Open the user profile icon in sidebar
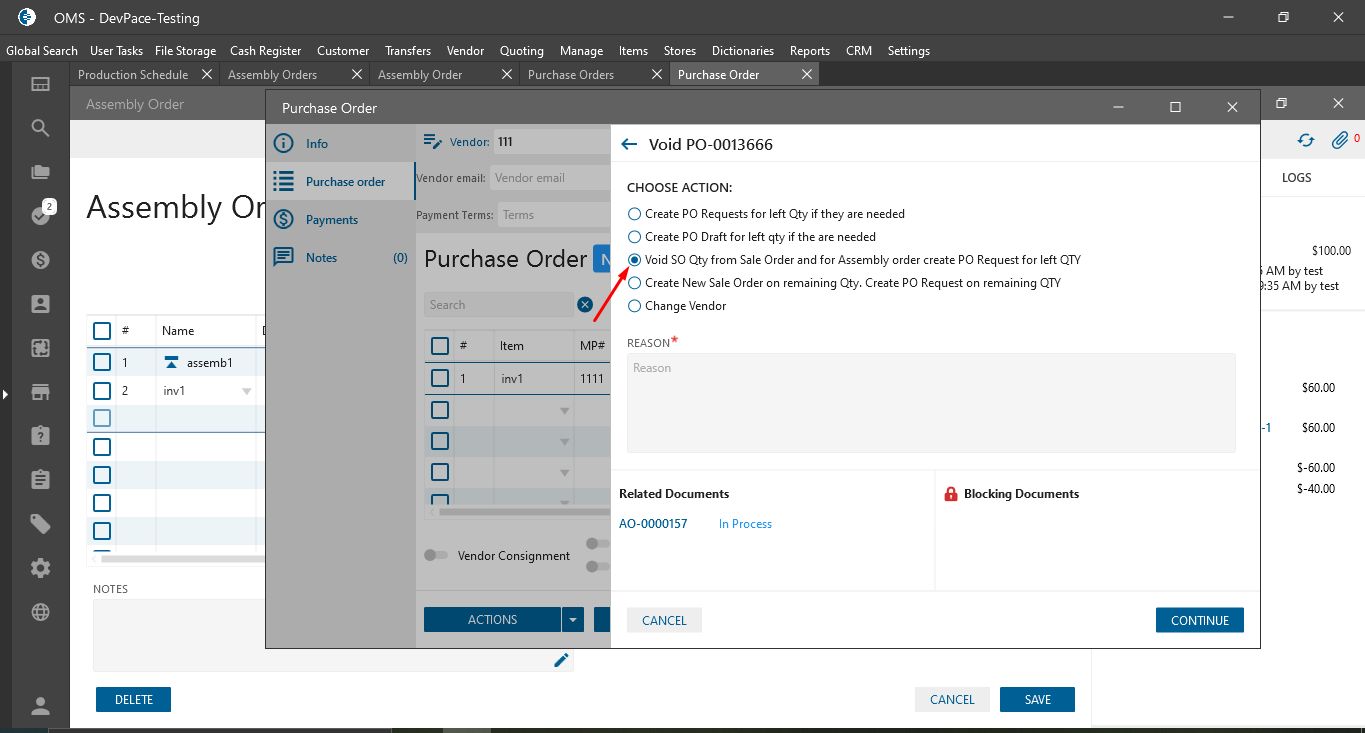 pyautogui.click(x=41, y=706)
